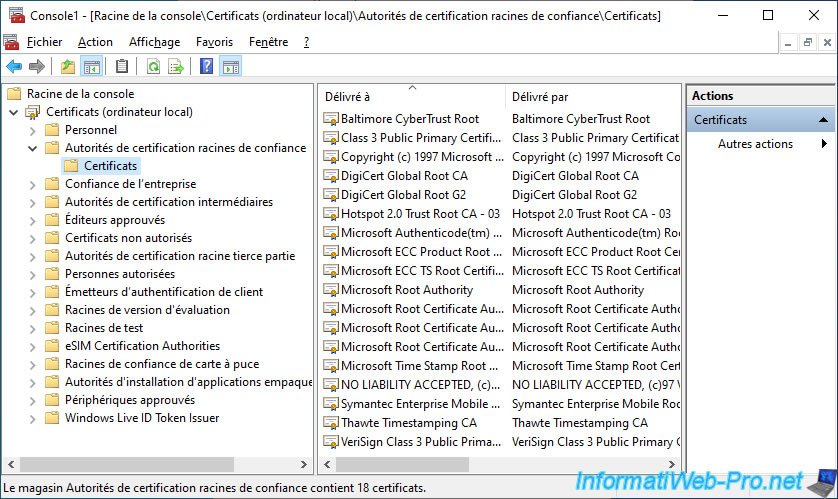Toggle the Action pane show/hide icon
This screenshot has width=838, height=499.
[230, 67]
